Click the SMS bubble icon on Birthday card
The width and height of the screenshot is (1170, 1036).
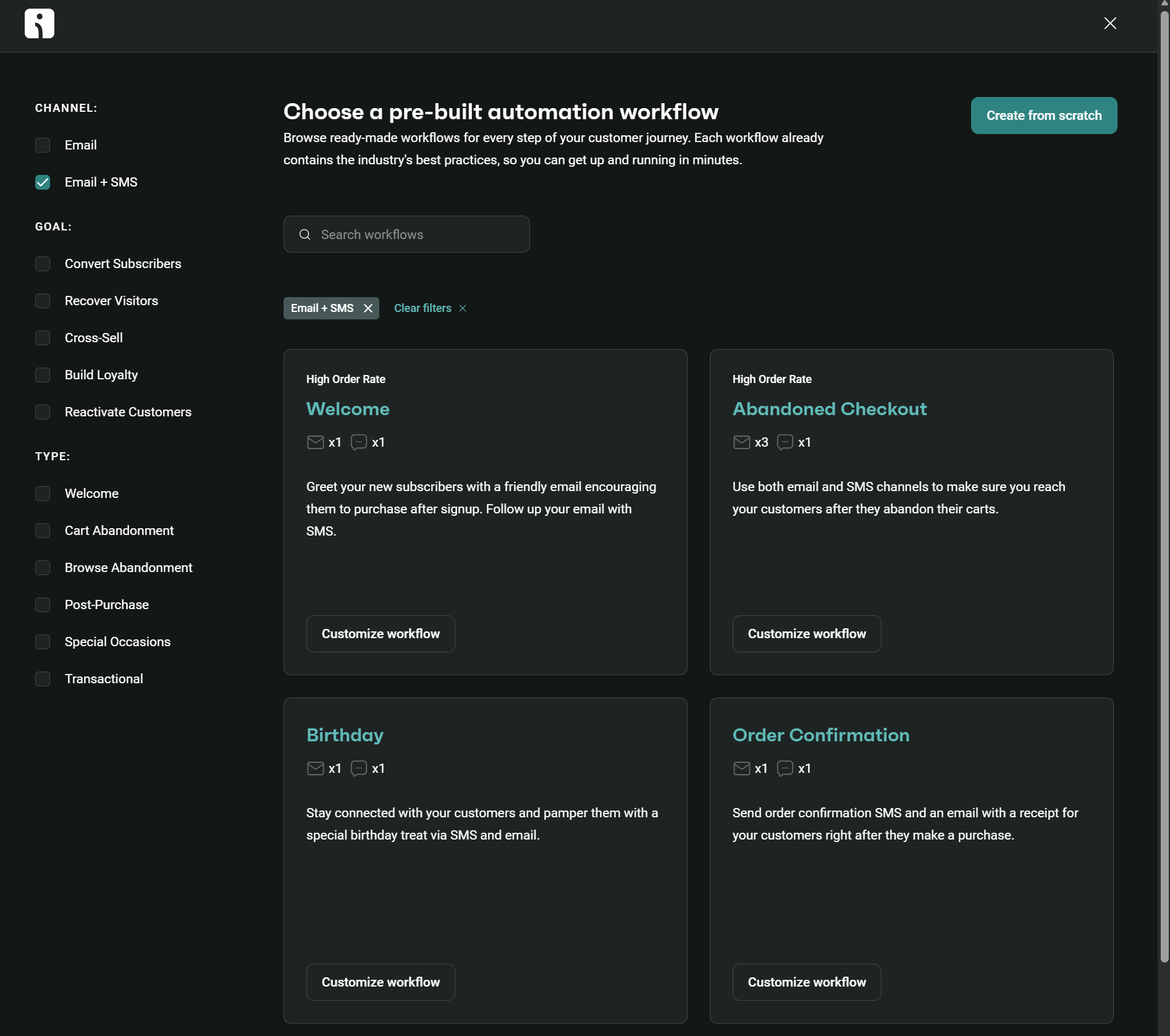(x=359, y=769)
